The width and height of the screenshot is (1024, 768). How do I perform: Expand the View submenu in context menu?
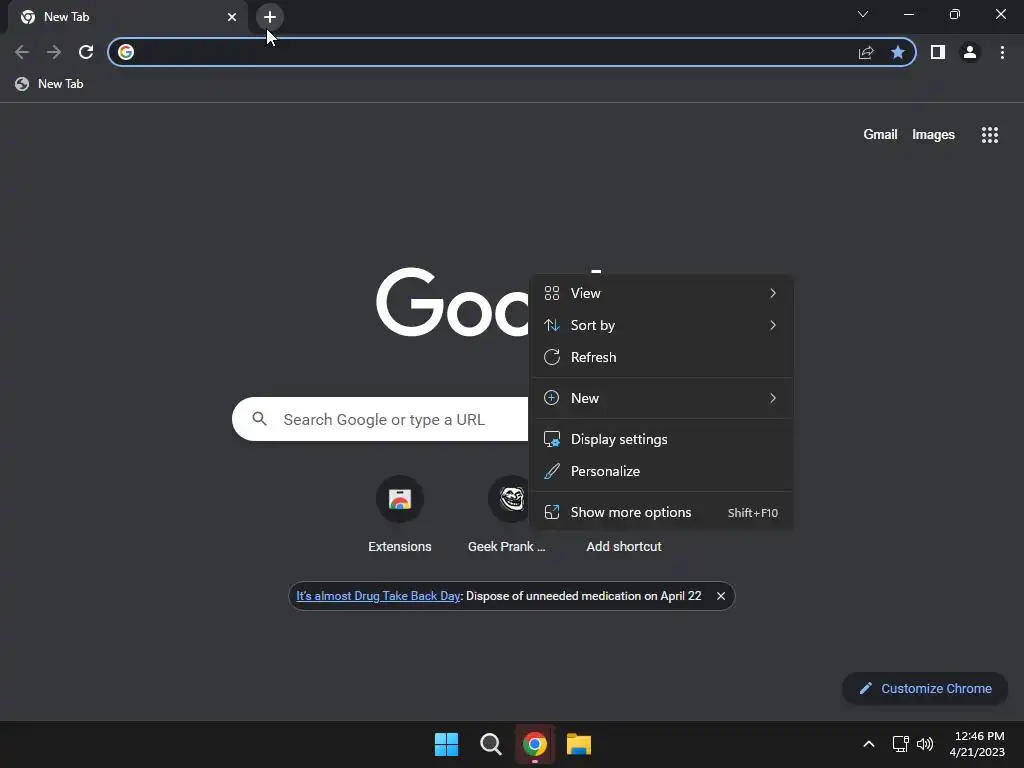(x=662, y=293)
